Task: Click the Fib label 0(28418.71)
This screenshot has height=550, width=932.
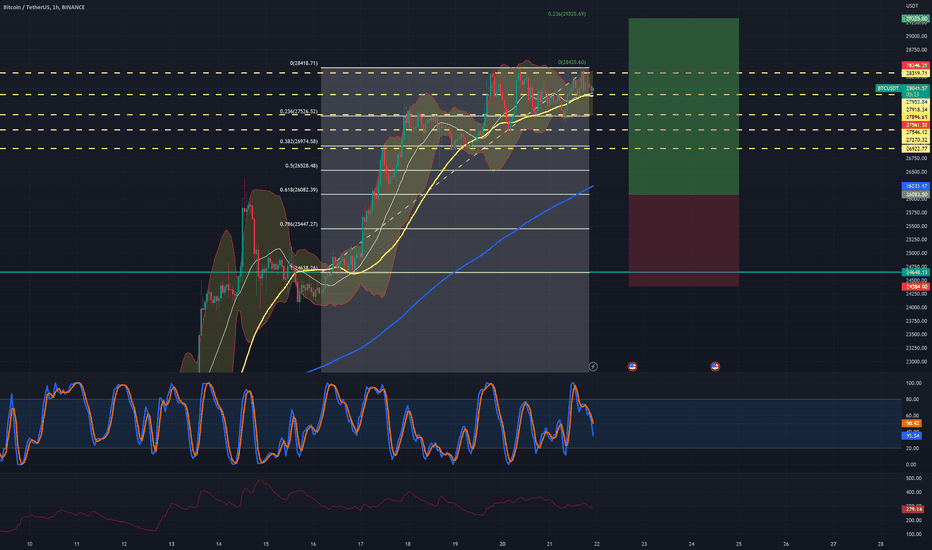Action: coord(304,63)
